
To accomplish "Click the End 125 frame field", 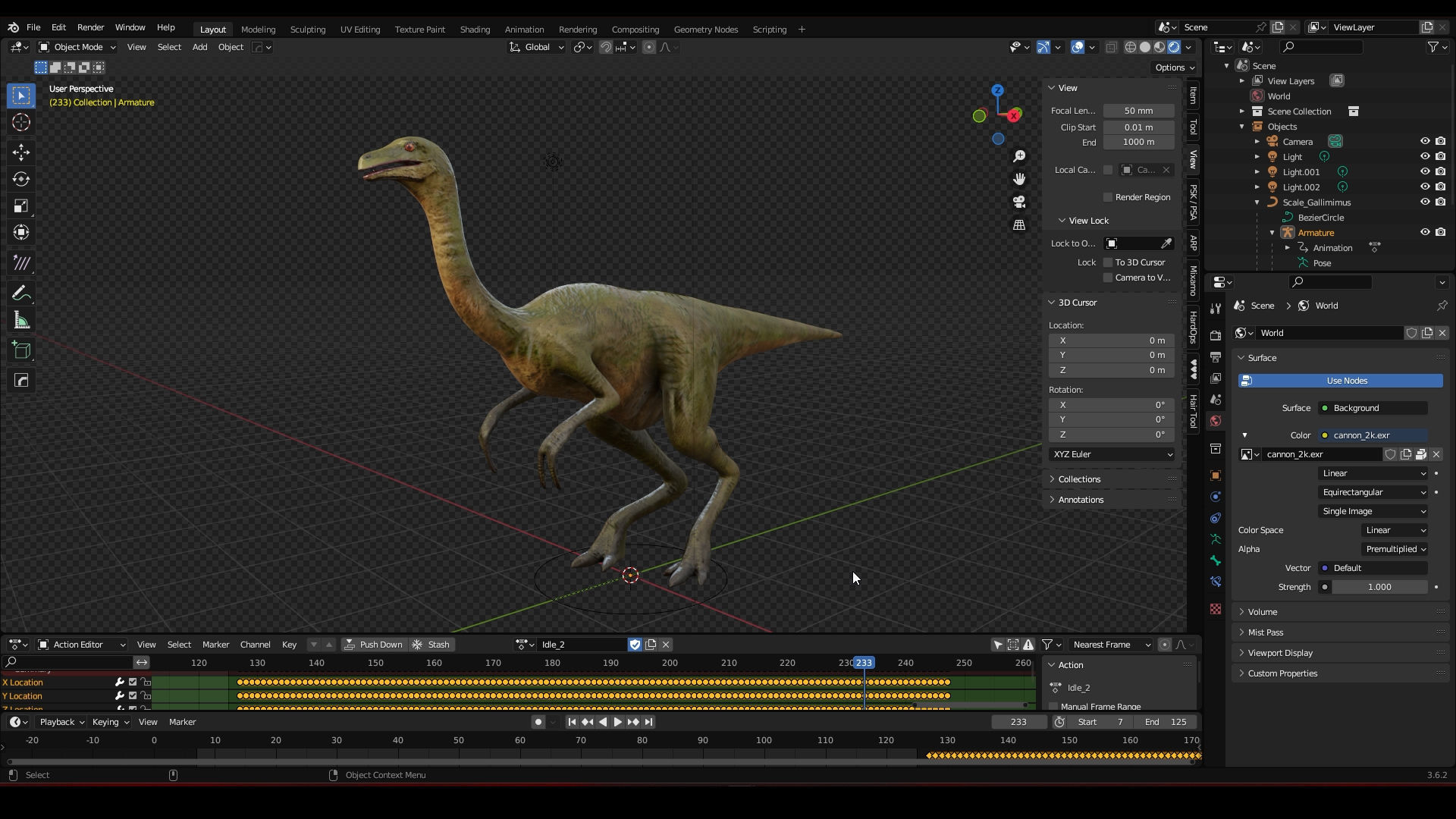I will 1166,722.
